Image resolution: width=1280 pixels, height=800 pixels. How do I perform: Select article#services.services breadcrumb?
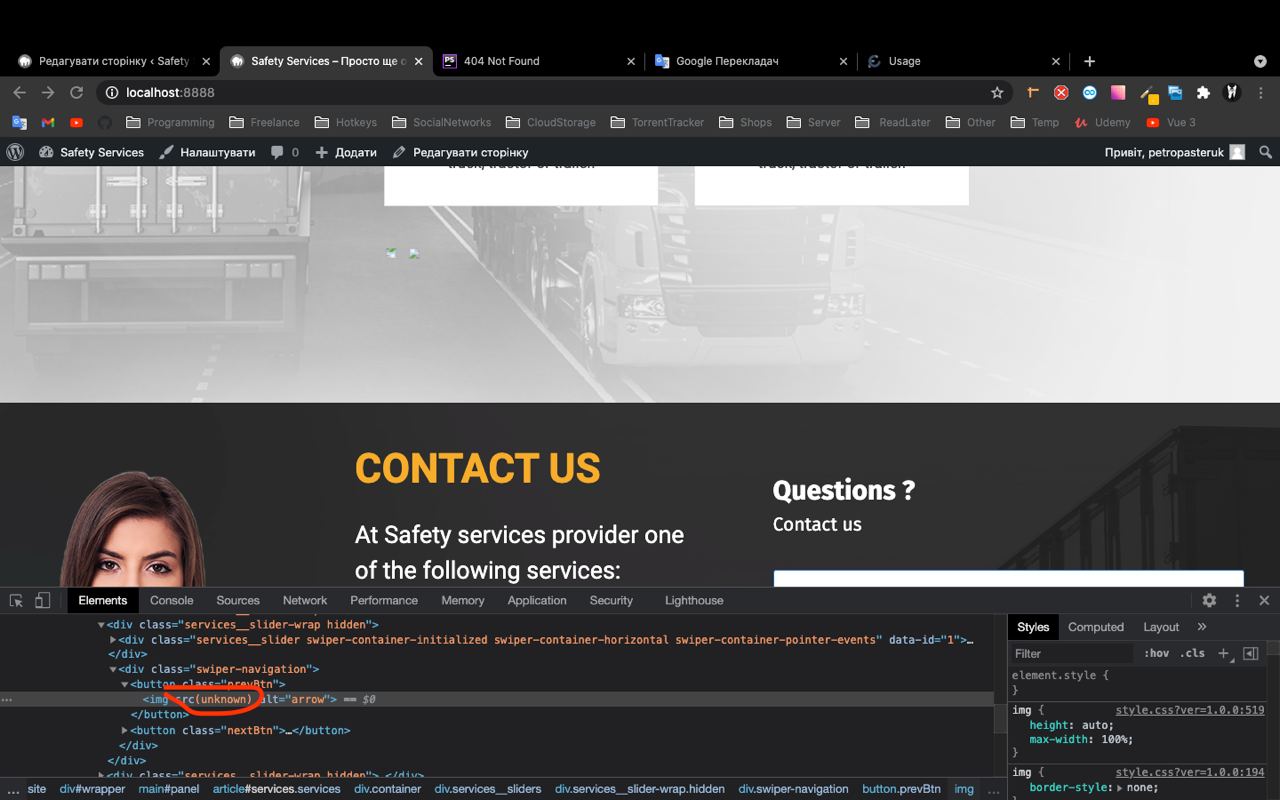[276, 789]
